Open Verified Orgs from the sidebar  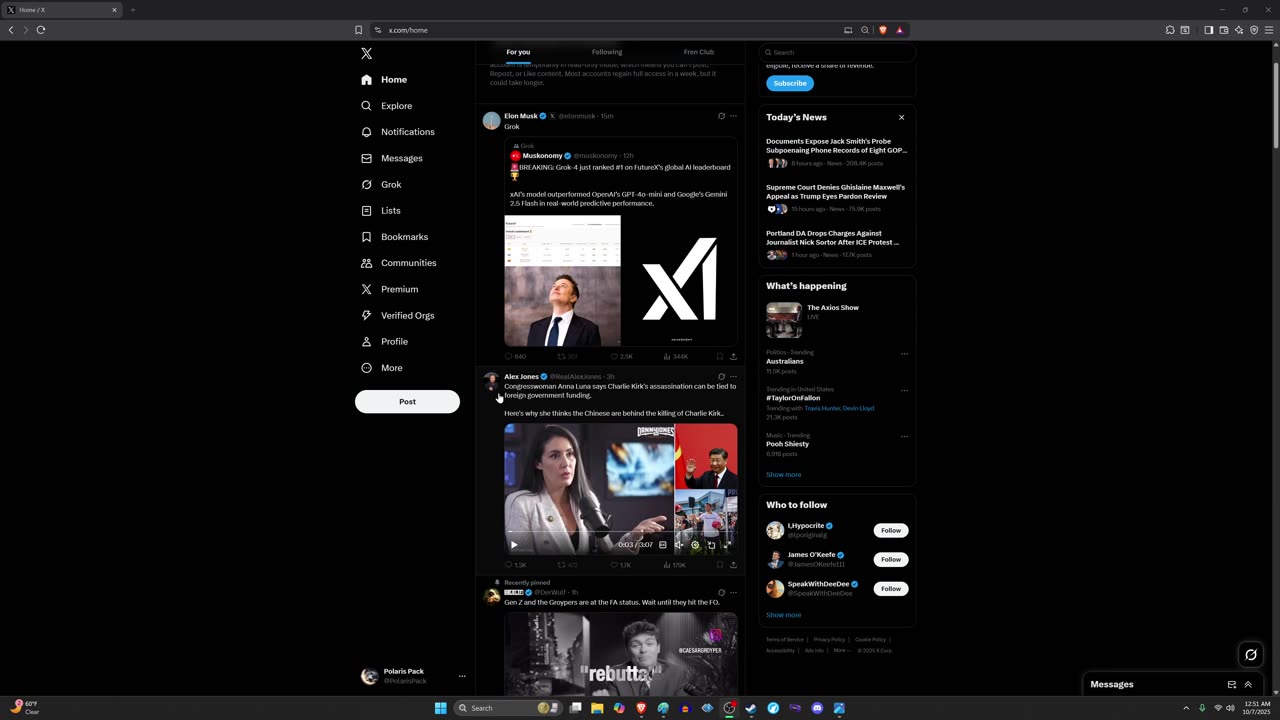tap(397, 315)
